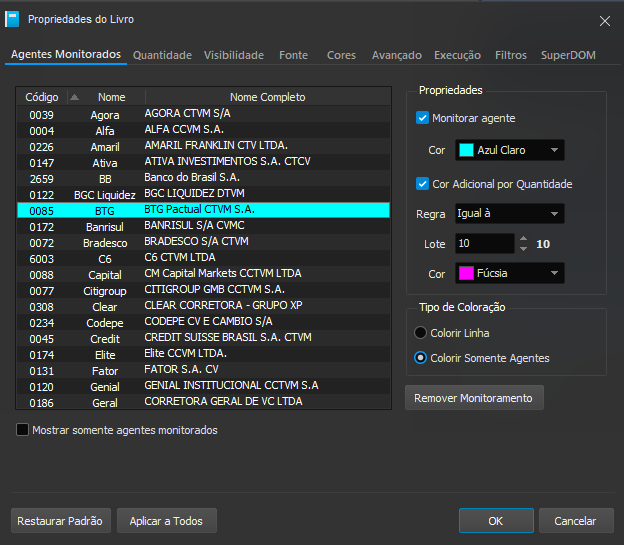The image size is (624, 545).
Task: Toggle Cor Adicional por Quantidade checkbox
Action: pyautogui.click(x=422, y=184)
